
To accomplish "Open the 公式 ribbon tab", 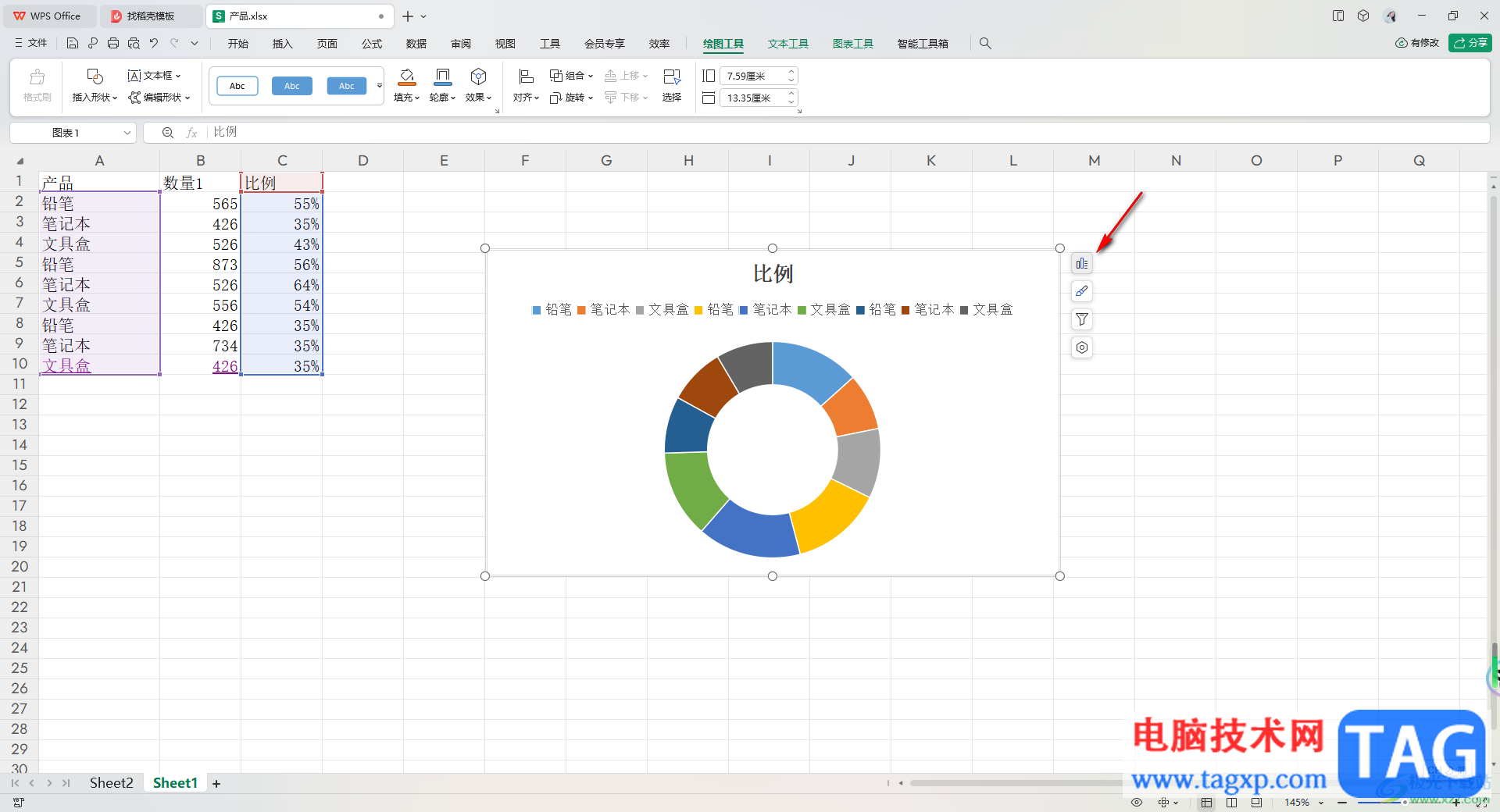I will tap(372, 44).
